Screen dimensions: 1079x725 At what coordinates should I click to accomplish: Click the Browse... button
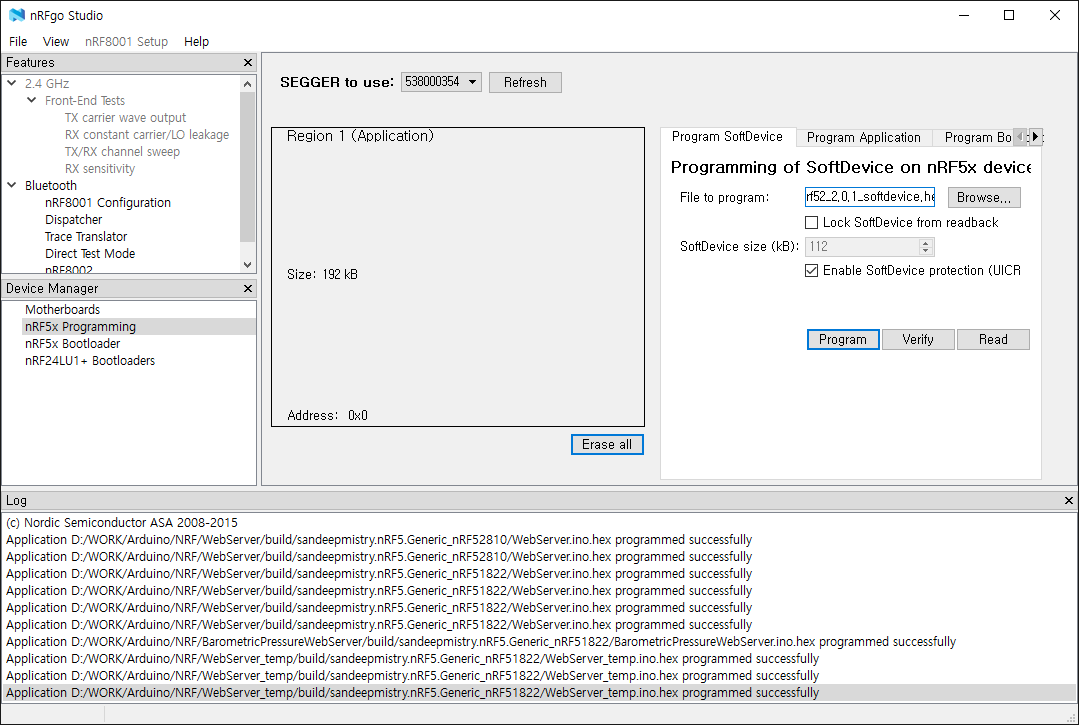tap(984, 197)
